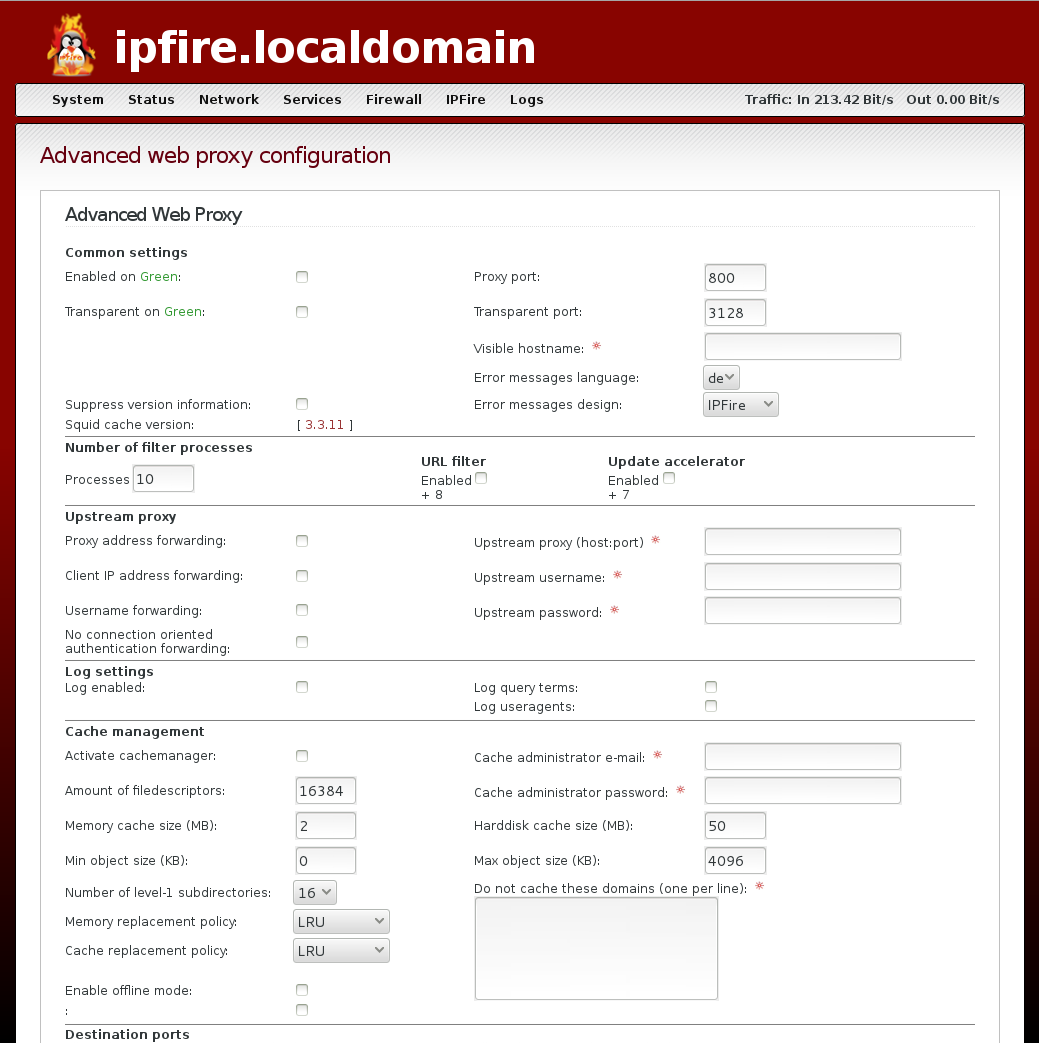Toggle the unlabeled checkbox below offline mode
Screen dimensions: 1039x1043
pos(302,1010)
